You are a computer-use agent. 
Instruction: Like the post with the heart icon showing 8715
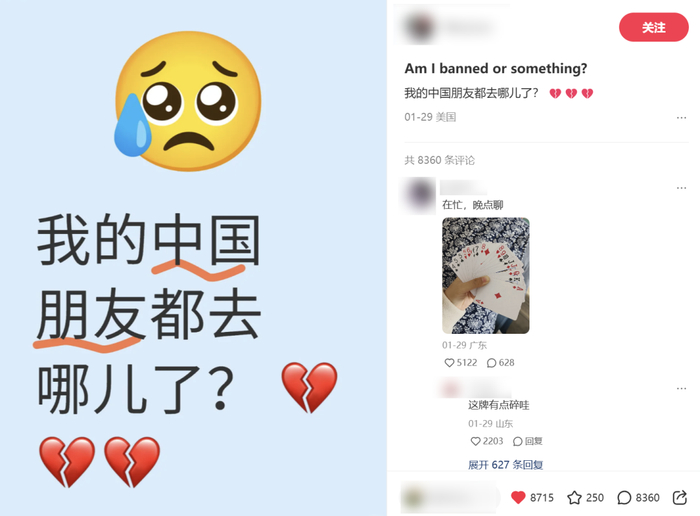click(518, 497)
